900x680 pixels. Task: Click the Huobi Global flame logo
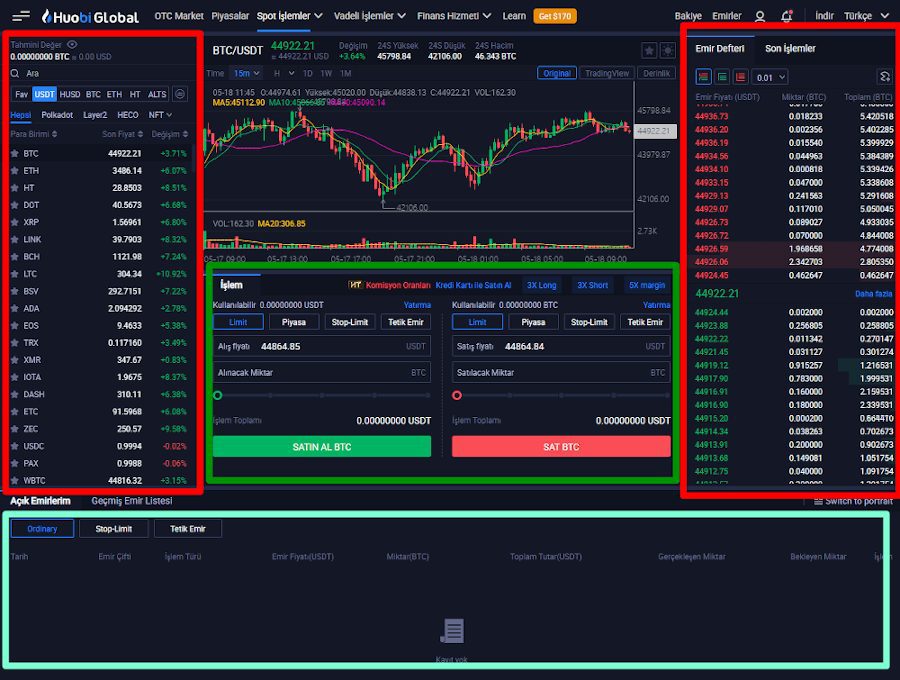pyautogui.click(x=47, y=16)
